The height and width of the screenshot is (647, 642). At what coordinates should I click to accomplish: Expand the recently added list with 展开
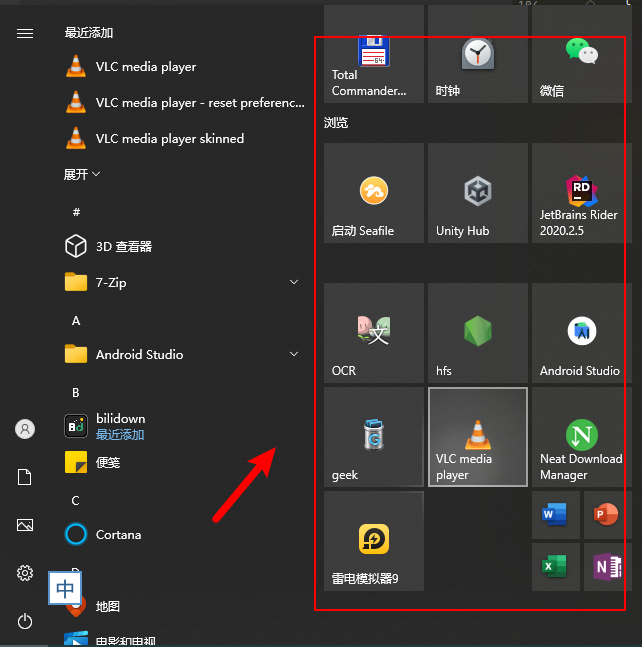coord(82,174)
